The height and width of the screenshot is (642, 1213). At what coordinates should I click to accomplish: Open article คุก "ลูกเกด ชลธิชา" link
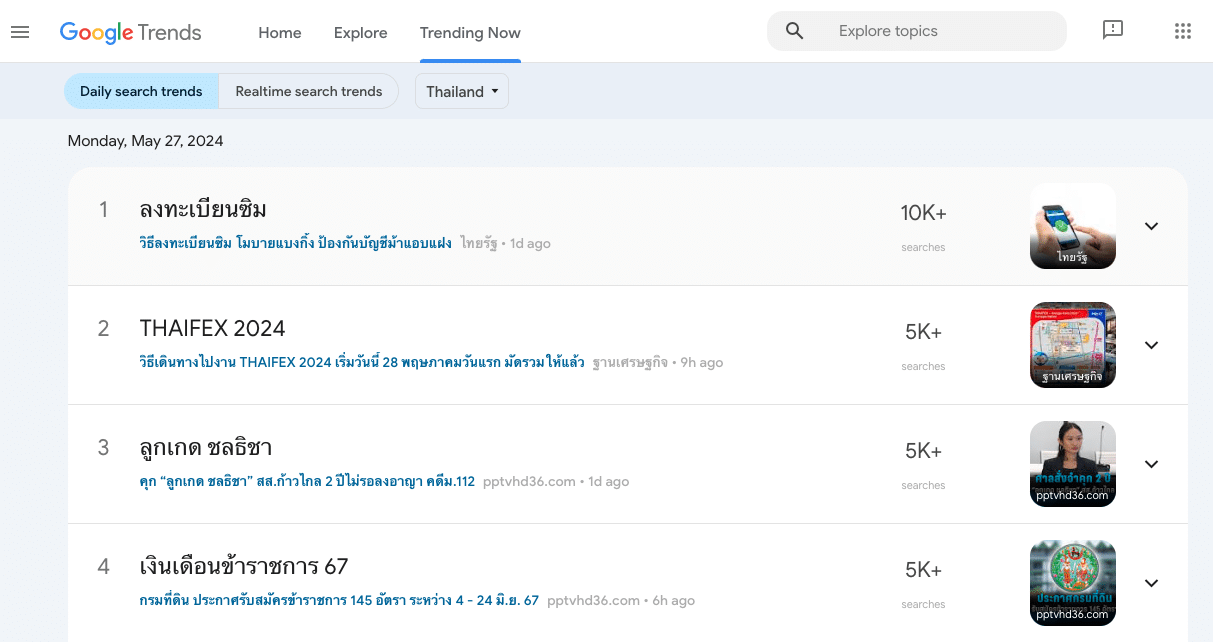pyautogui.click(x=307, y=481)
